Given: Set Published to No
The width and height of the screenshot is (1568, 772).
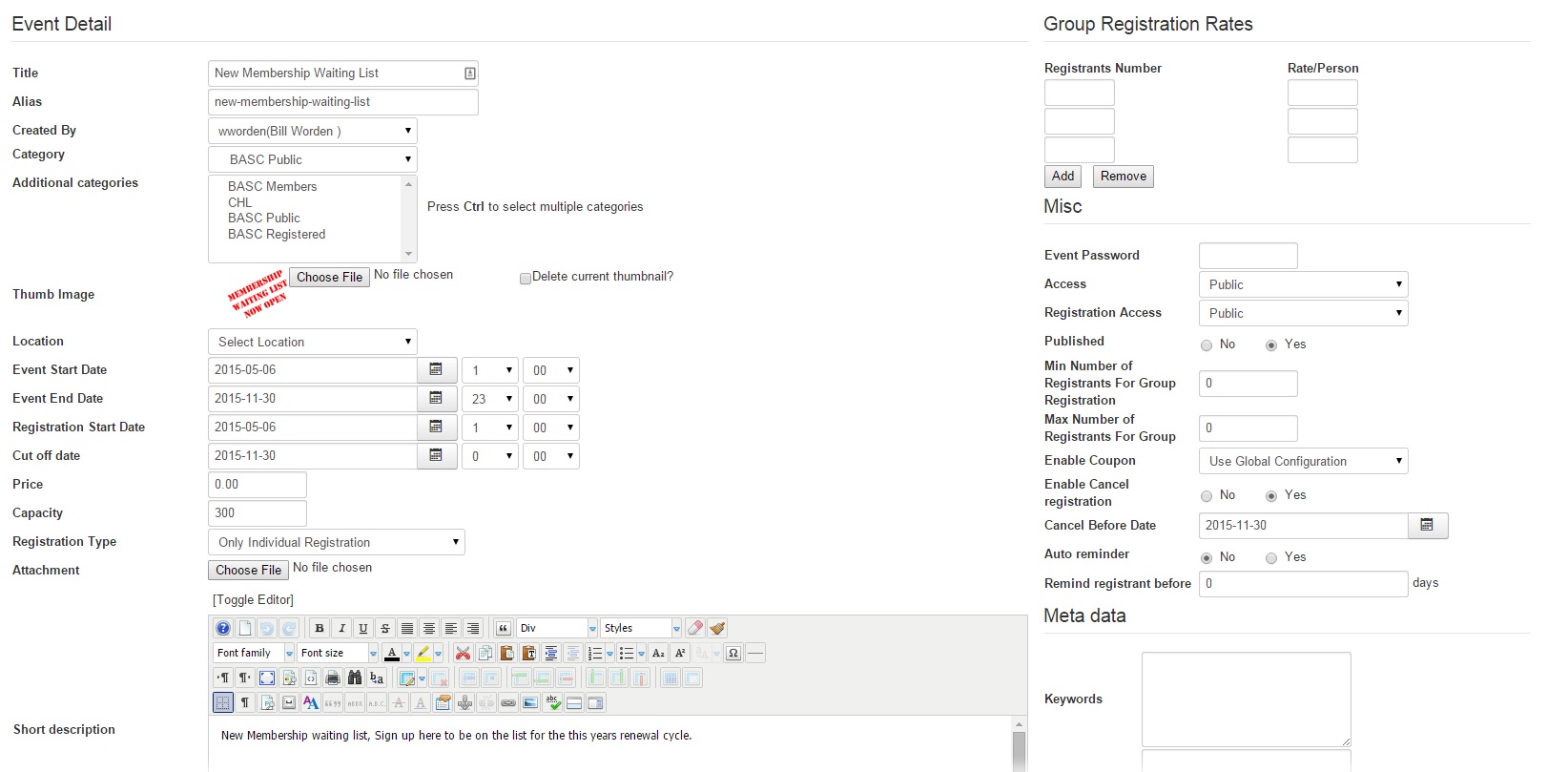Looking at the screenshot, I should click(x=1207, y=345).
